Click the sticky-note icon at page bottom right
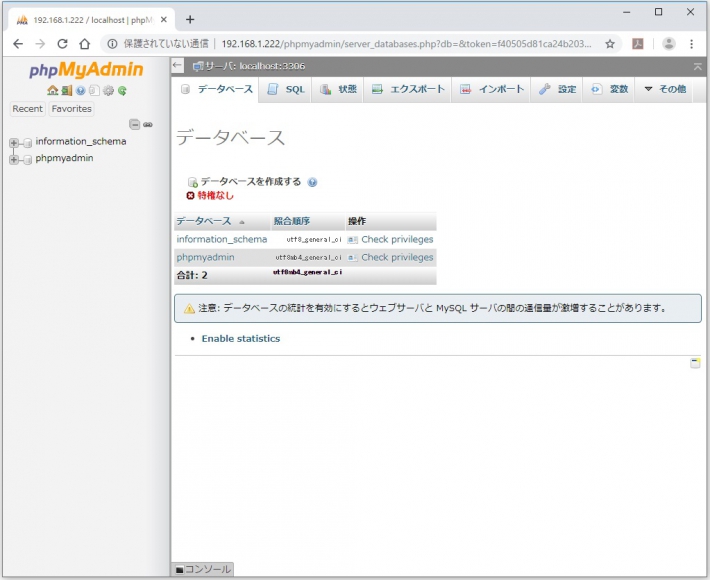Viewport: 710px width, 580px height. pyautogui.click(x=695, y=363)
